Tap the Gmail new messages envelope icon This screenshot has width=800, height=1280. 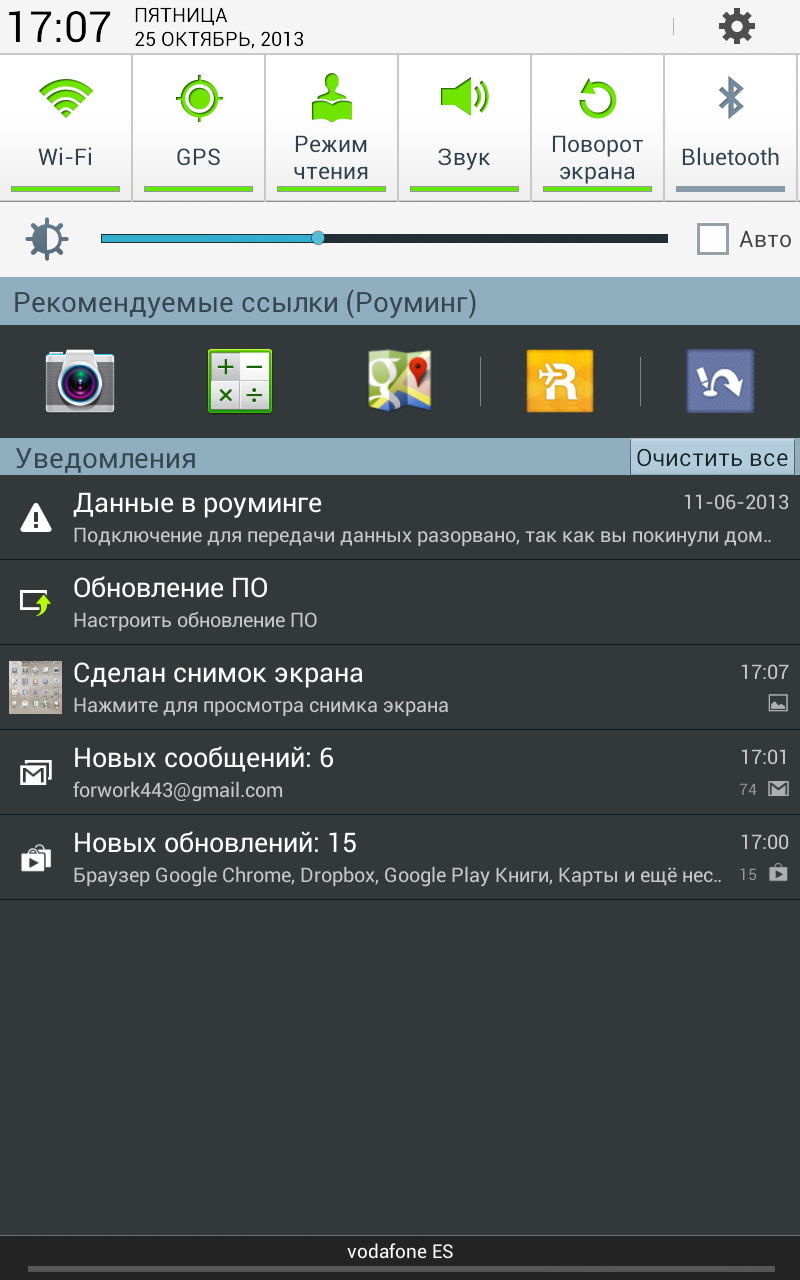36,772
